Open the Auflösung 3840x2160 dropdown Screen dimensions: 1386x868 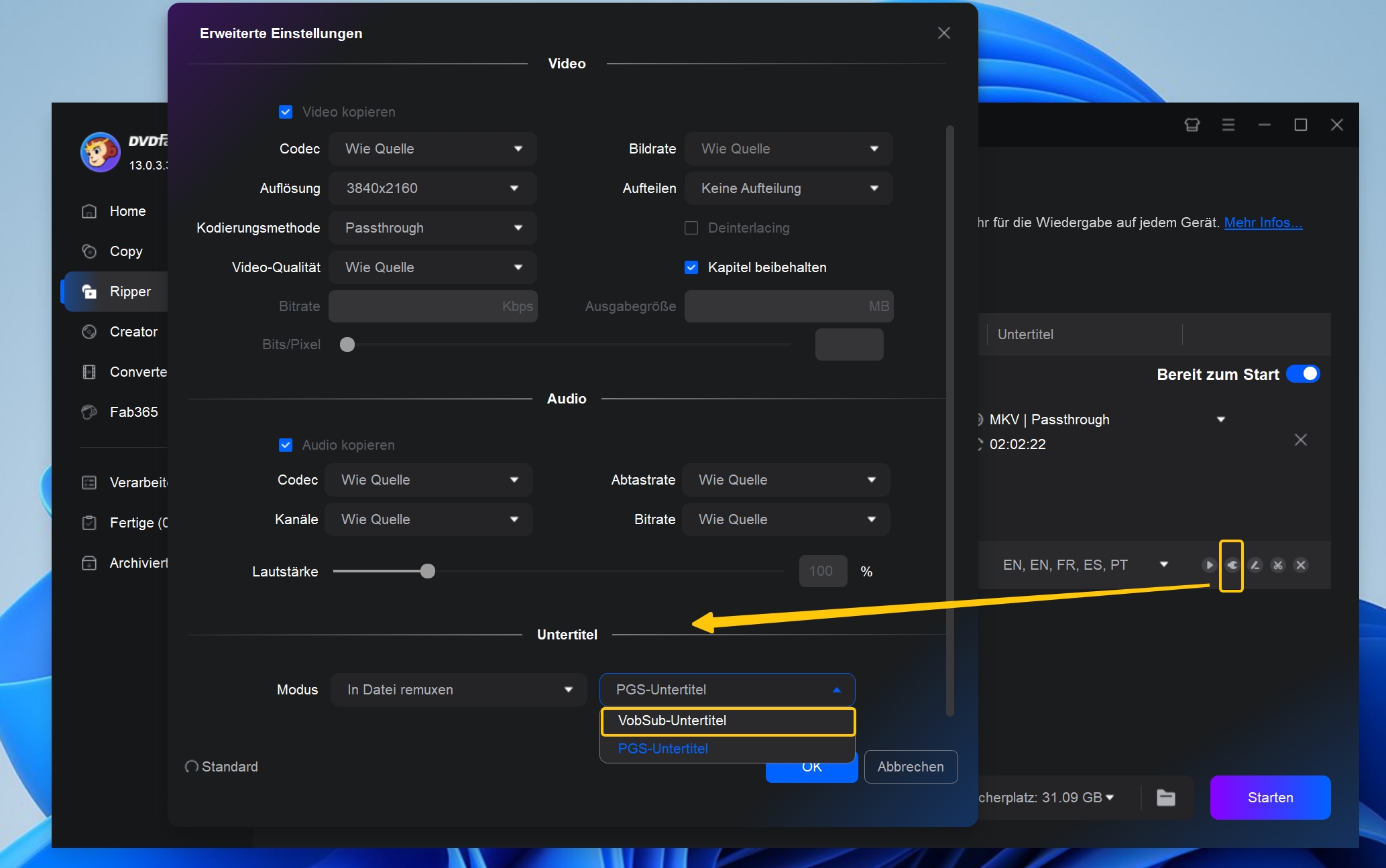pyautogui.click(x=432, y=188)
